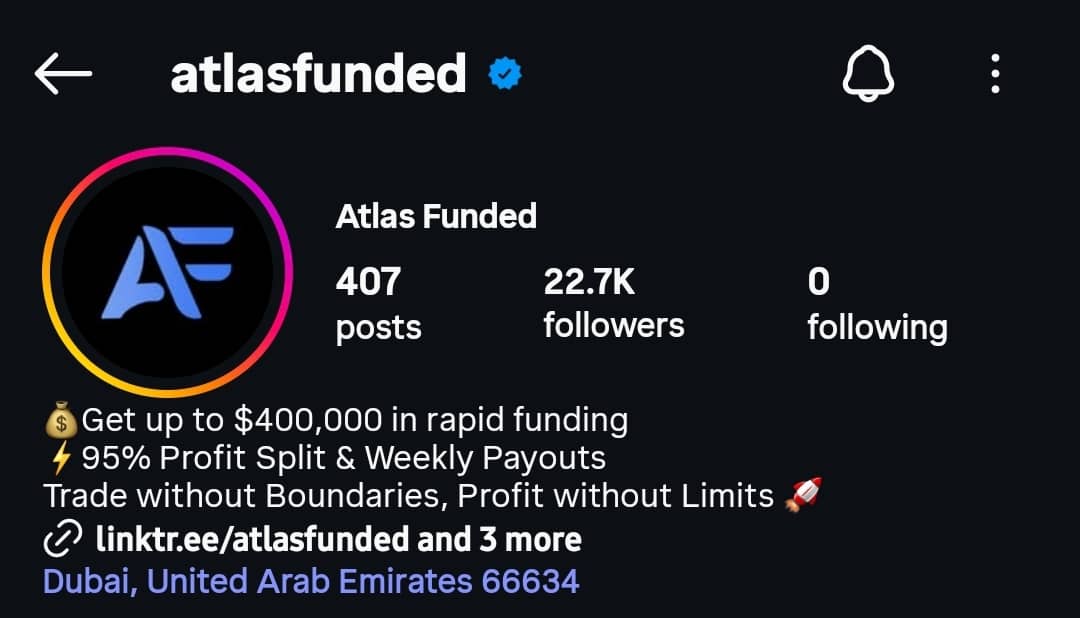Viewport: 1080px width, 618px height.
Task: Expand the "and 3 more" links
Action: tap(500, 541)
